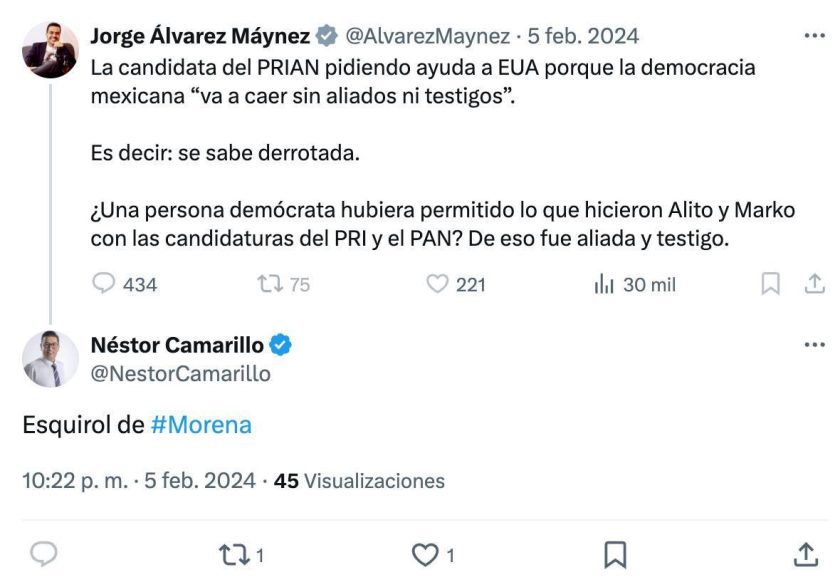The image size is (840, 587).
Task: Like Néstor Camarillo's reply
Action: 427,554
